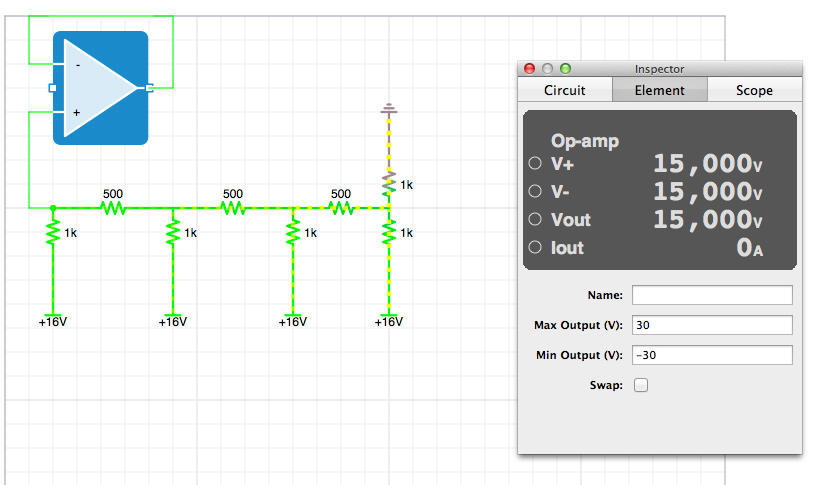Screen dimensions: 835x485
Task: Select the first 500 ohm resistor
Action: point(113,208)
